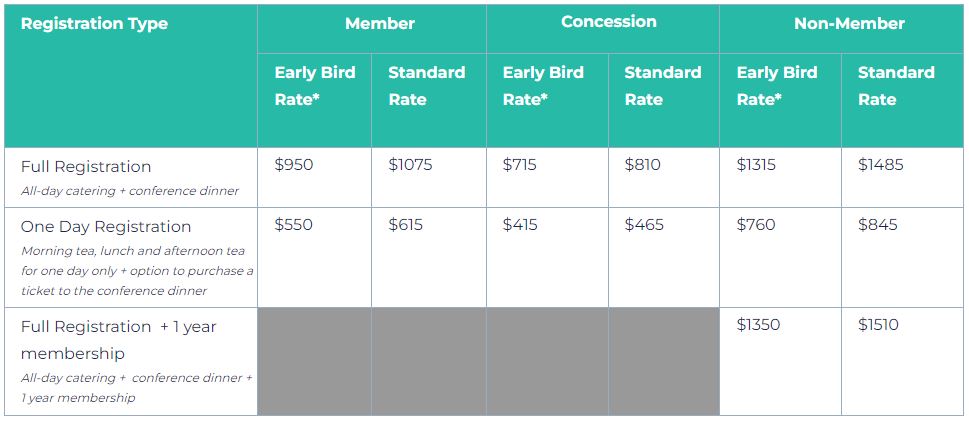The width and height of the screenshot is (969, 421).
Task: Select the $1485 non-member standard price
Action: click(881, 165)
